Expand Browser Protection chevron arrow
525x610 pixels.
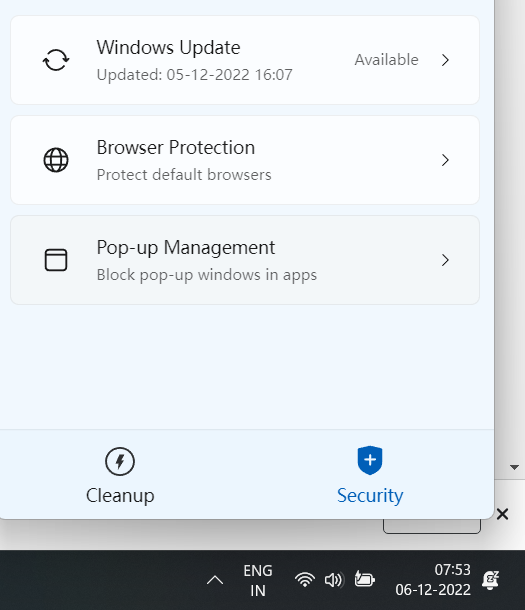[445, 160]
